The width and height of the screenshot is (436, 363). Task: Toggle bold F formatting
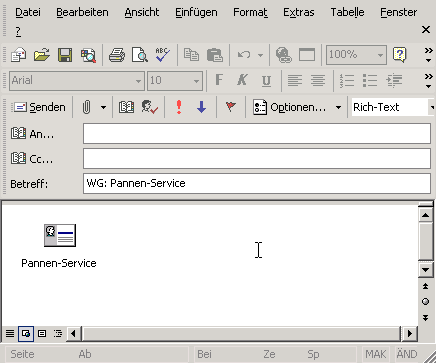click(219, 80)
